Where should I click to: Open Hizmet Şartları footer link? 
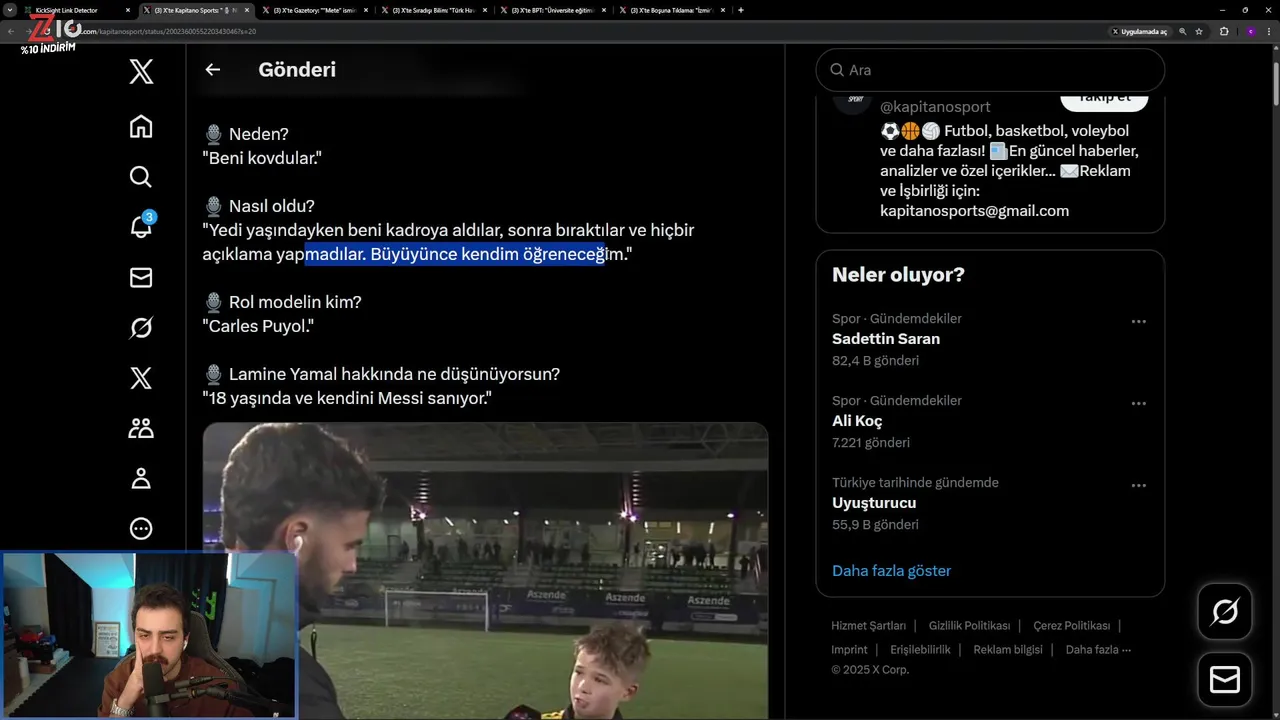(868, 625)
